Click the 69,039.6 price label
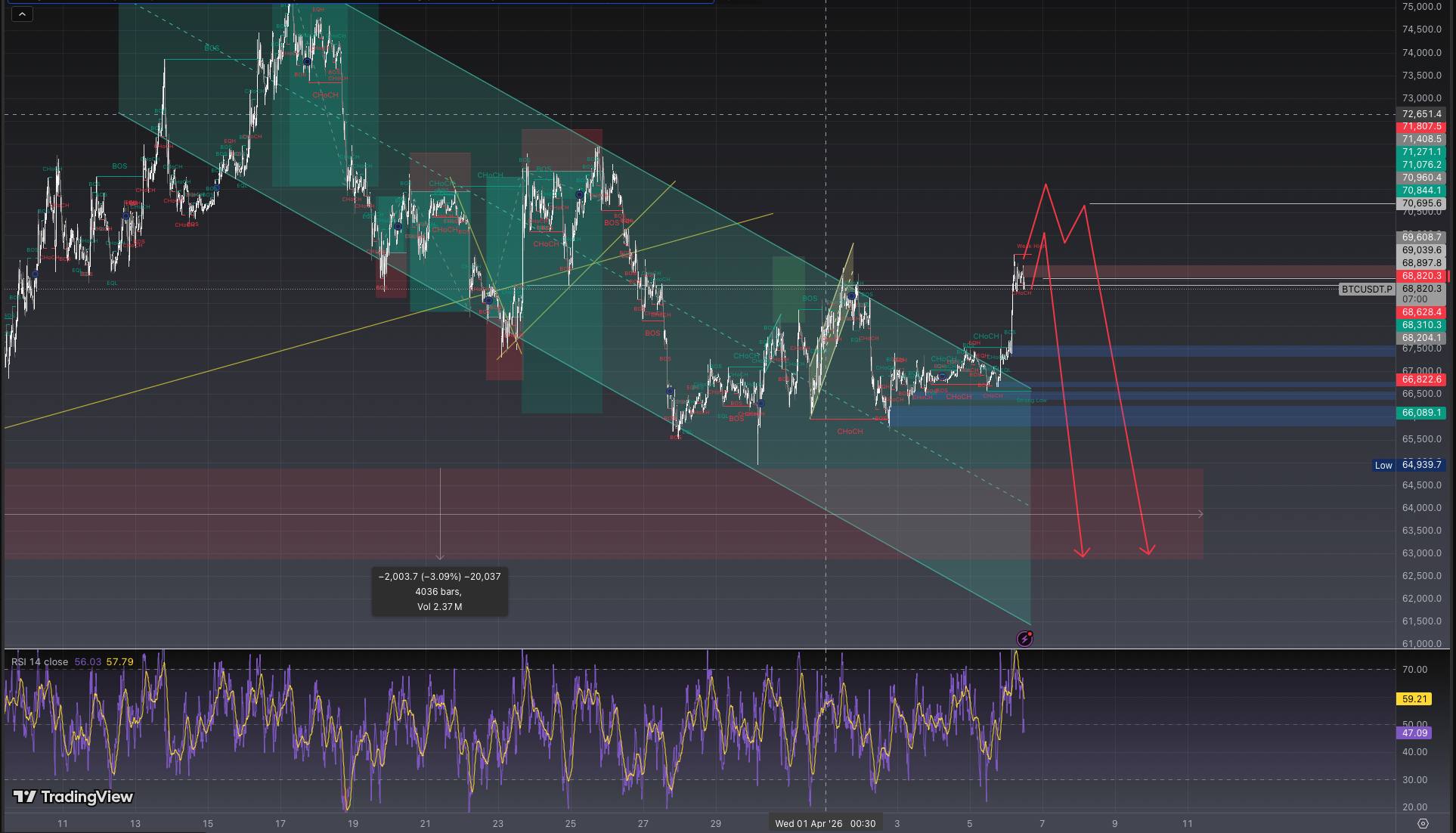 (1421, 250)
